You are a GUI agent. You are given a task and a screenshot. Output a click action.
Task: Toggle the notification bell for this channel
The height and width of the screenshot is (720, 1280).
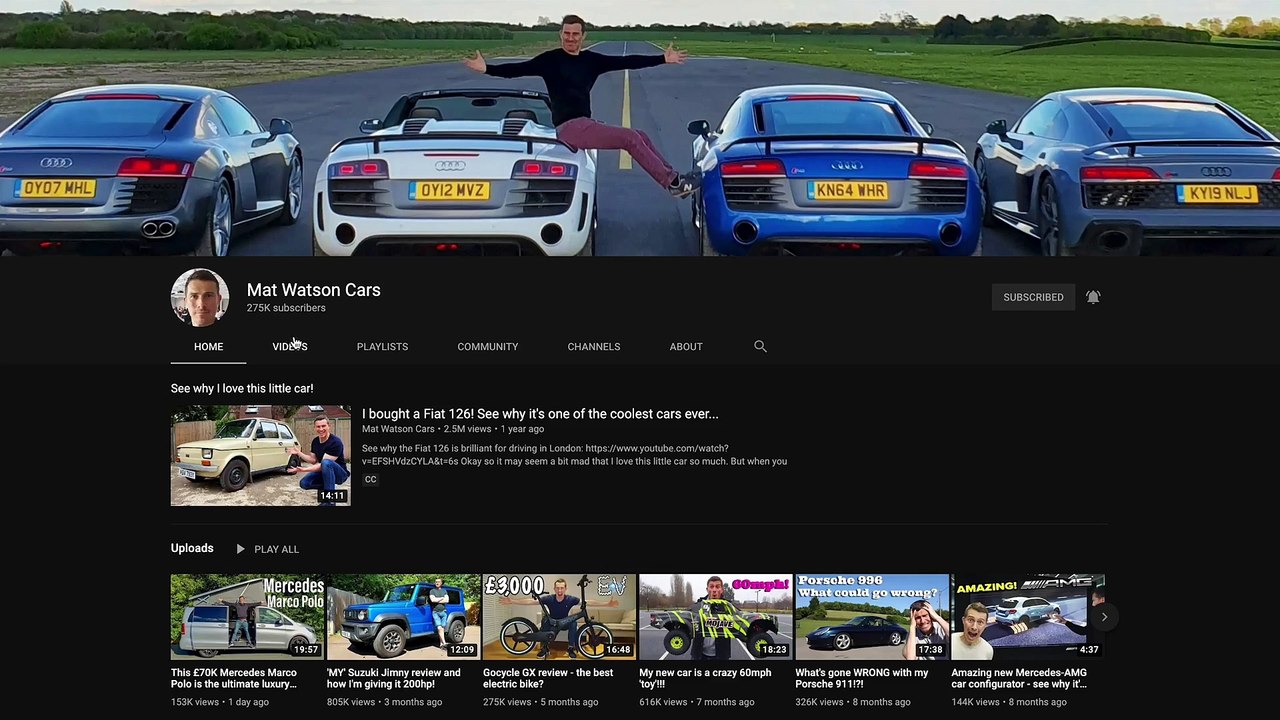click(x=1093, y=297)
